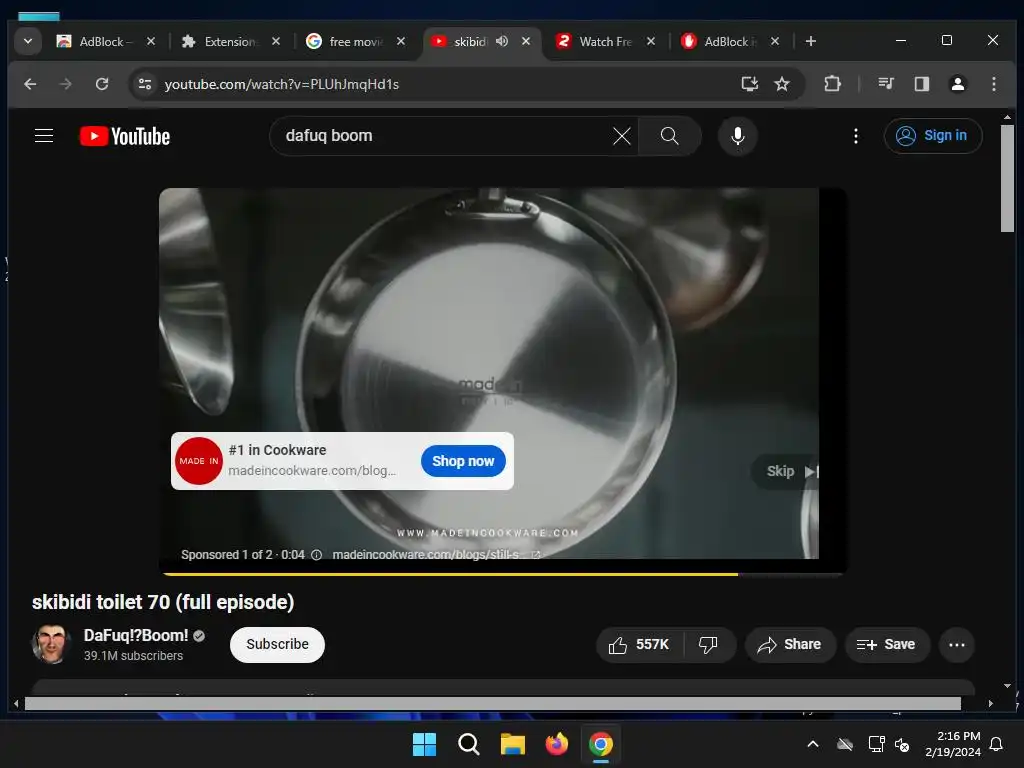Open the Windows Start menu
This screenshot has height=768, width=1024.
click(424, 744)
